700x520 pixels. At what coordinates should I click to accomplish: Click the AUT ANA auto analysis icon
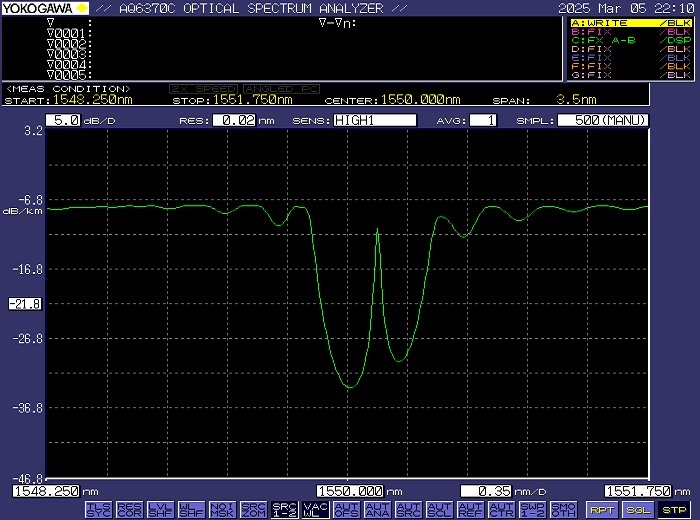pos(378,510)
